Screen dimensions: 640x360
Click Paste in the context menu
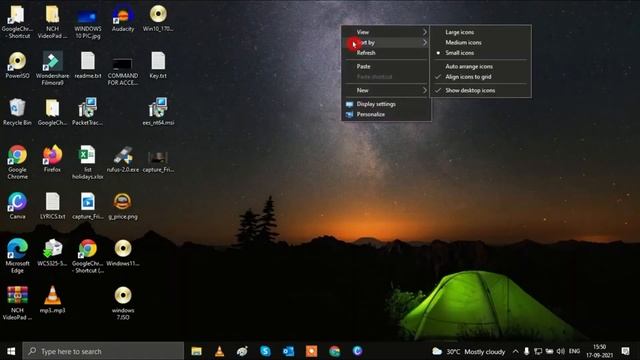[x=386, y=66]
